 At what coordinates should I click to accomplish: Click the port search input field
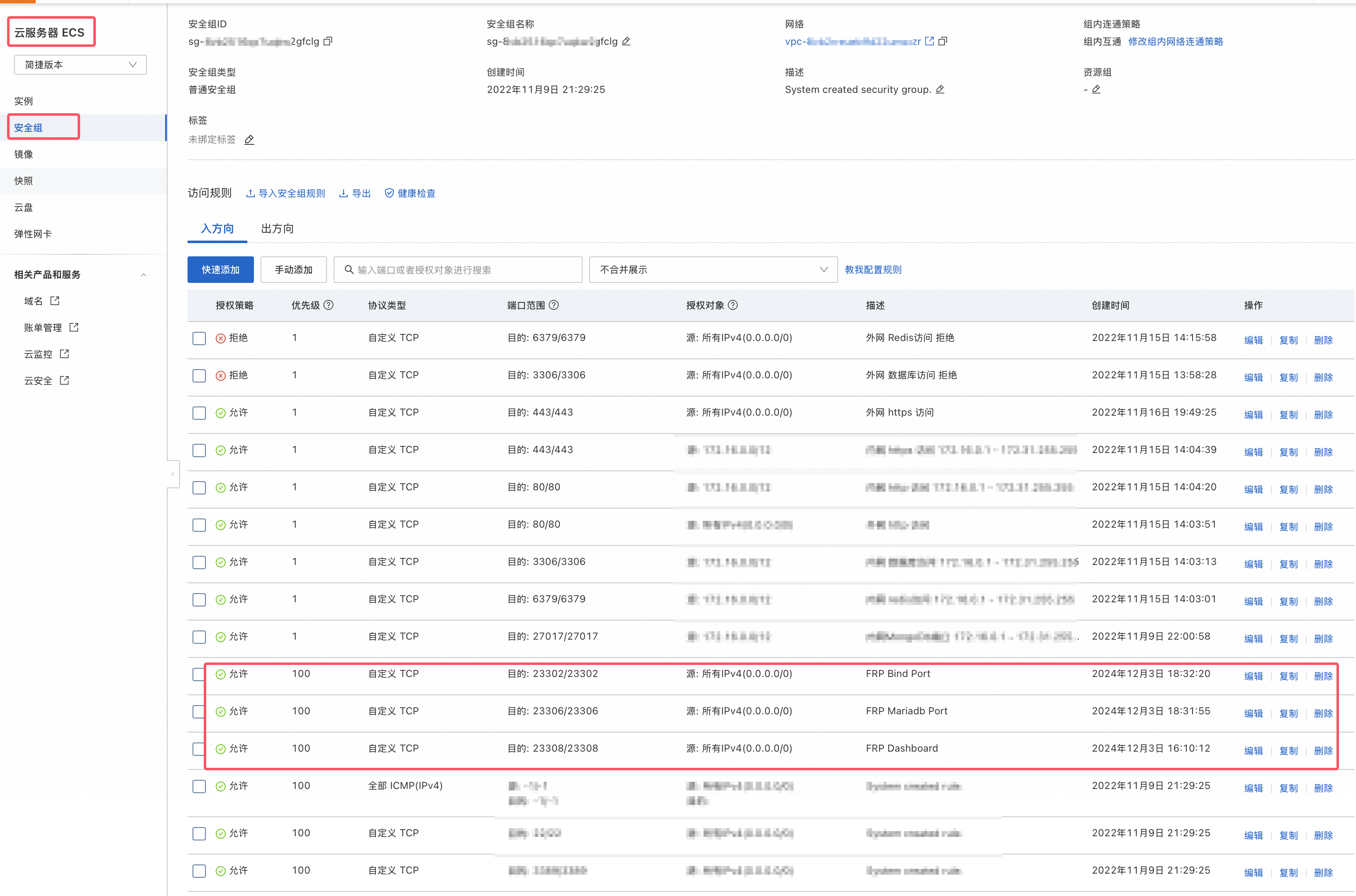pyautogui.click(x=458, y=270)
